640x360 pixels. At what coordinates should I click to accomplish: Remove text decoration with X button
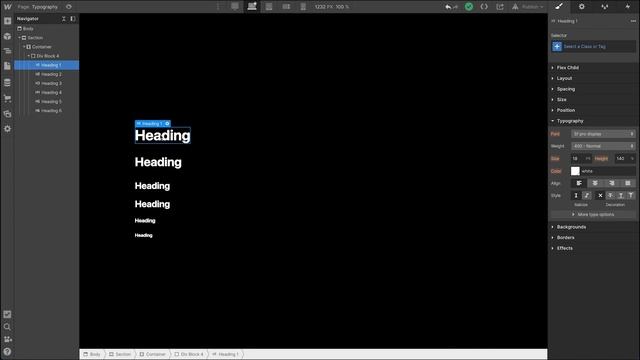(600, 196)
